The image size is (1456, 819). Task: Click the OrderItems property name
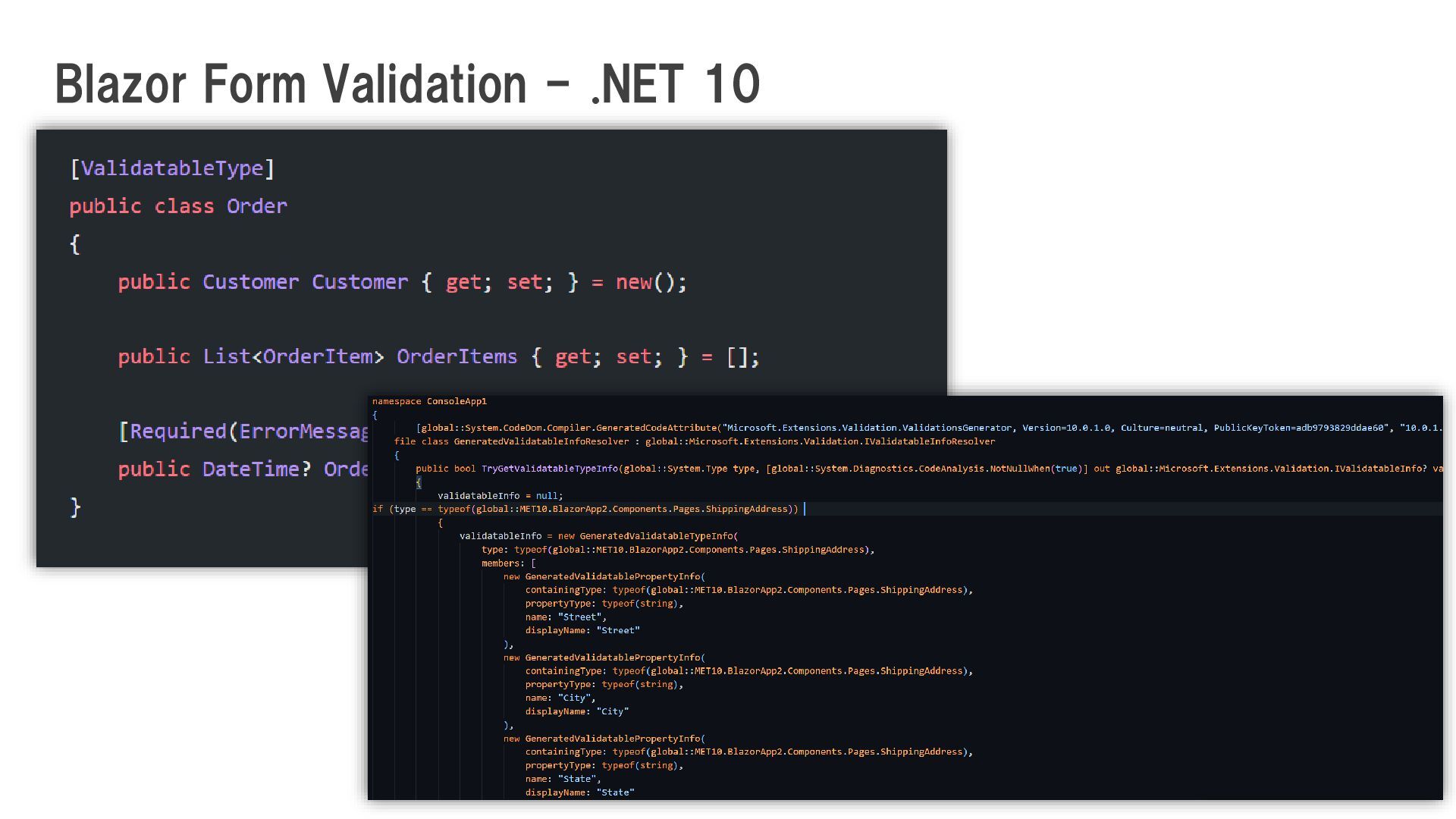click(457, 356)
